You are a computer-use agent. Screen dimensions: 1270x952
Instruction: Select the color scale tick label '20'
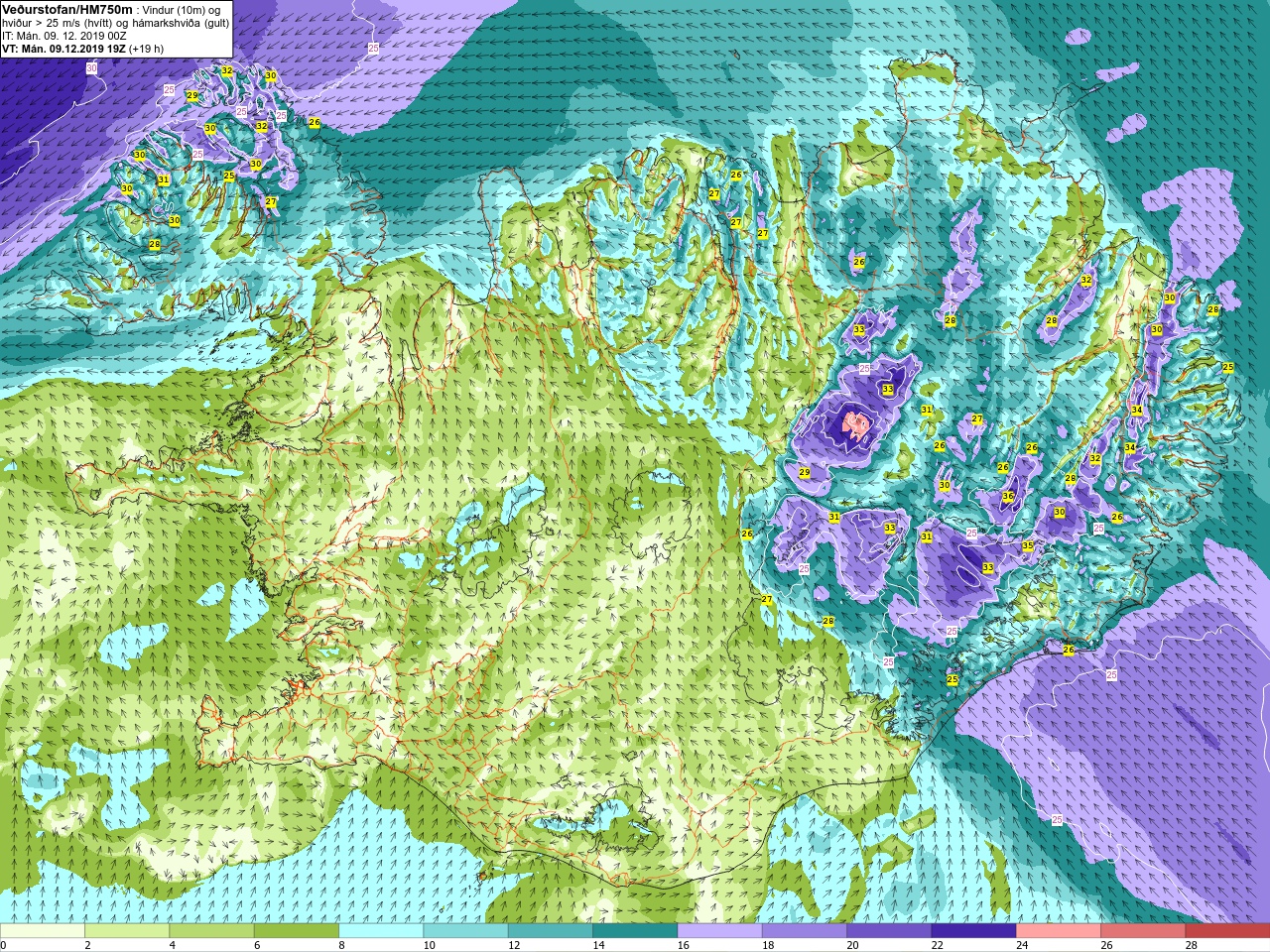click(x=852, y=945)
